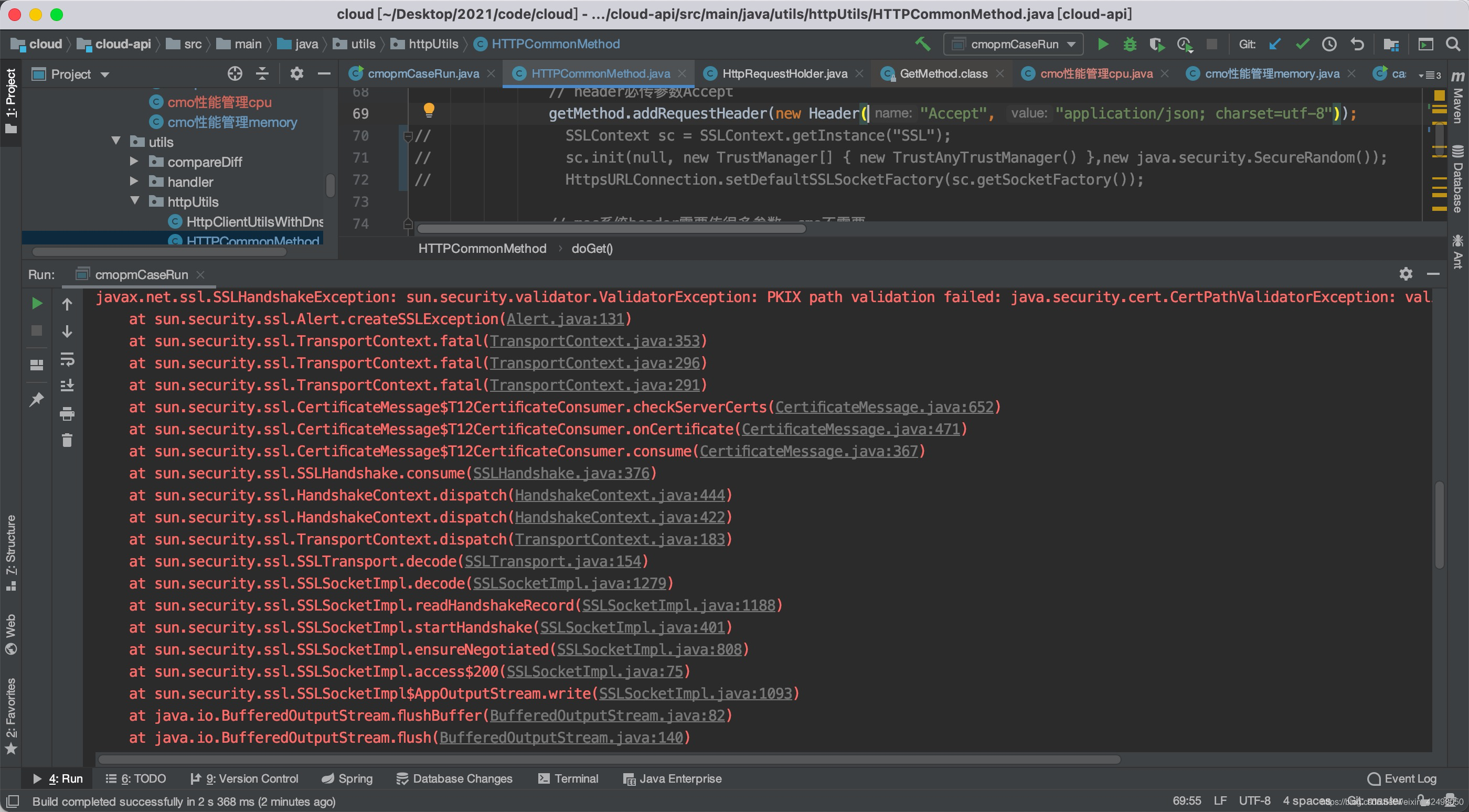Click the print icon in Run panel
Viewport: 1469px width, 812px height.
click(67, 413)
